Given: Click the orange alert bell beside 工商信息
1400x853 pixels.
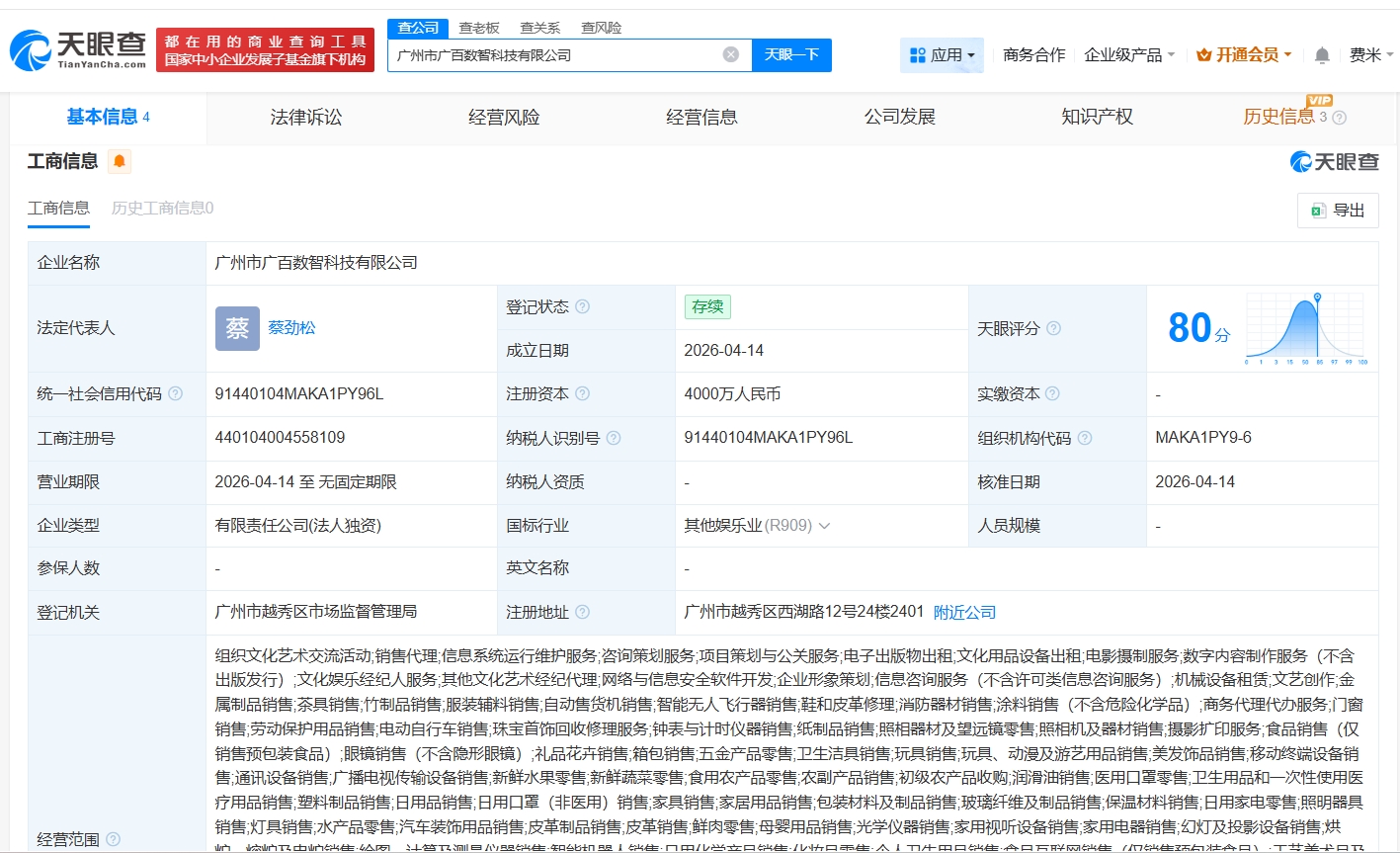Looking at the screenshot, I should coord(120,161).
